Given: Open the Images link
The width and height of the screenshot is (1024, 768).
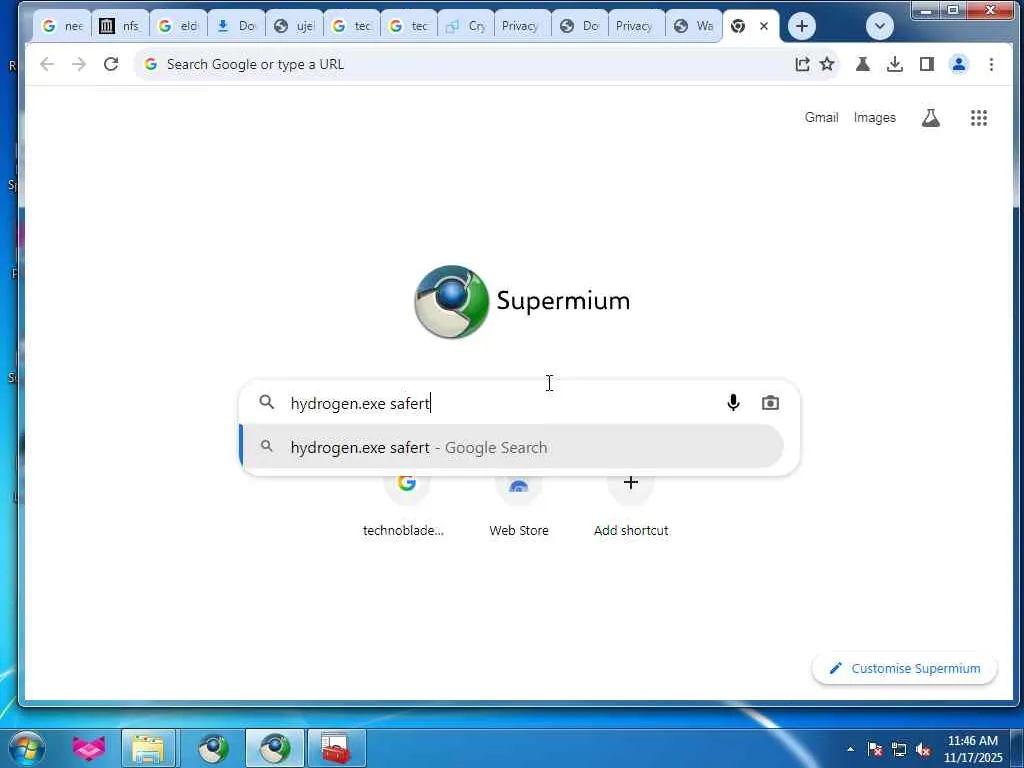Looking at the screenshot, I should point(874,118).
